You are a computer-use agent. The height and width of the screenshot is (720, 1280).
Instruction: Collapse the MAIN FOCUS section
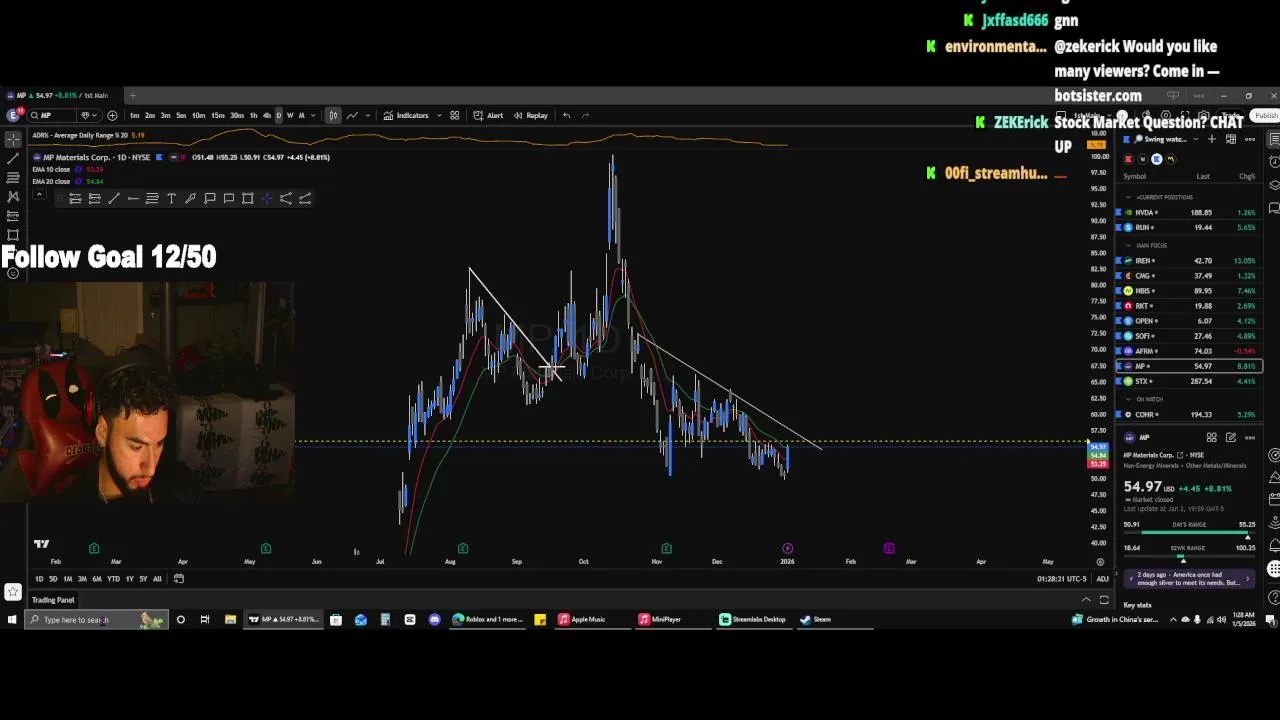pyautogui.click(x=1128, y=245)
